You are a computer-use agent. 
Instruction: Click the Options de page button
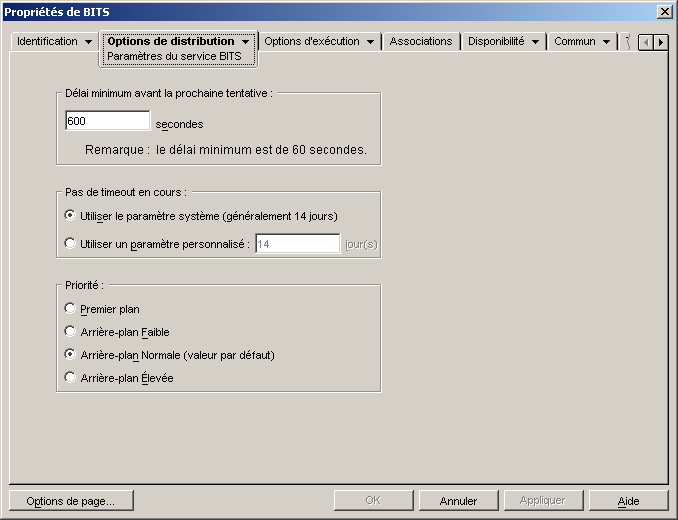point(71,501)
